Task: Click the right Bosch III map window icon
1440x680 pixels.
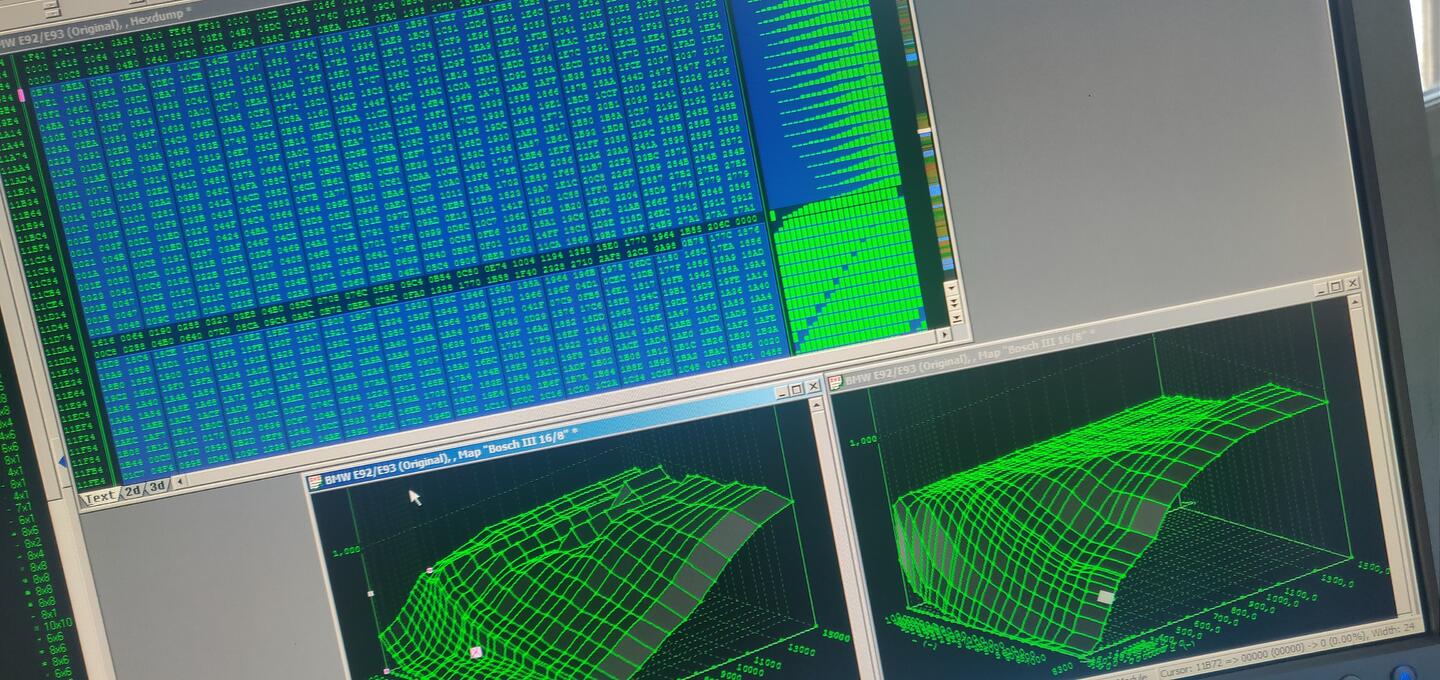Action: 835,382
